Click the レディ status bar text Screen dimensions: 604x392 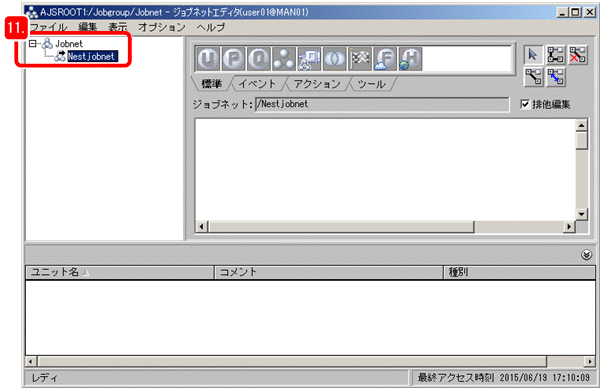click(44, 378)
